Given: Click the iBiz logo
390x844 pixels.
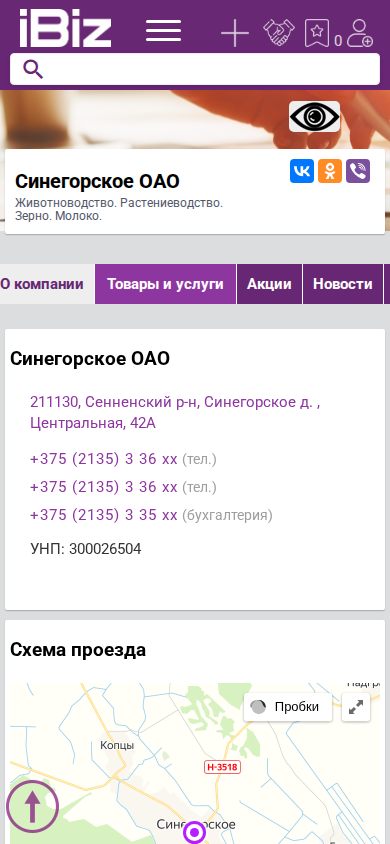Looking at the screenshot, I should 65,28.
